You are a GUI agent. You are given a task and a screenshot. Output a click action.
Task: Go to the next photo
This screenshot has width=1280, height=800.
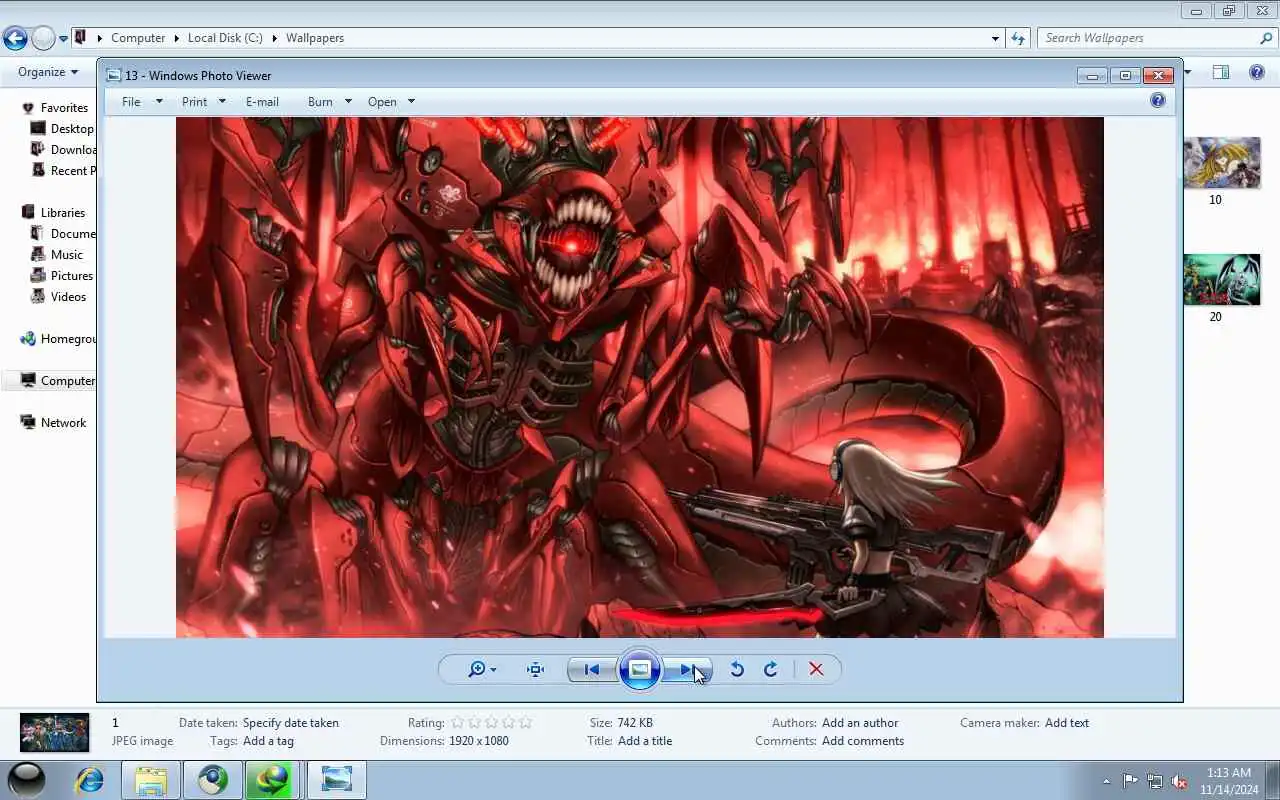(x=688, y=670)
